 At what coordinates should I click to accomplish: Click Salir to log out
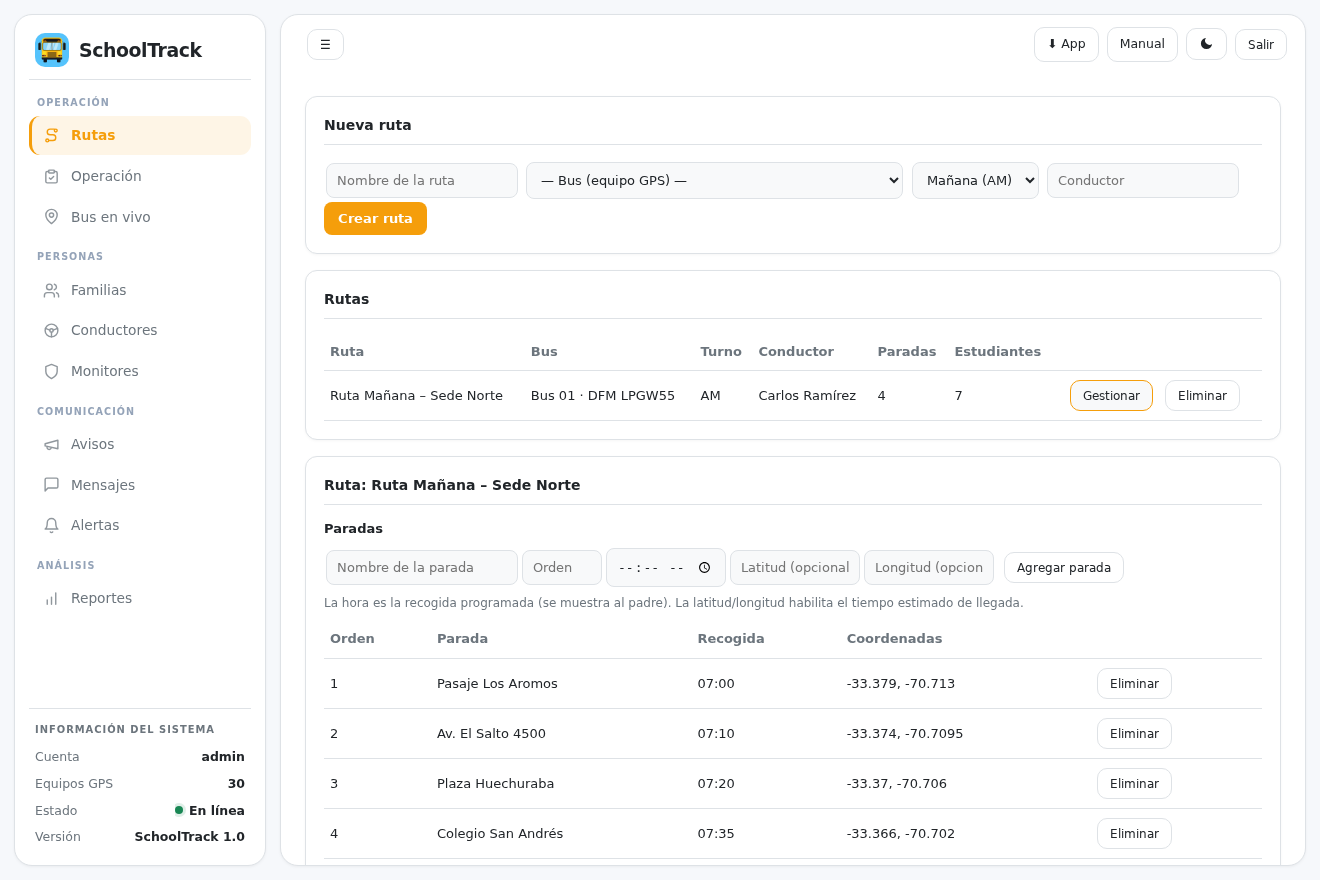pos(1261,44)
